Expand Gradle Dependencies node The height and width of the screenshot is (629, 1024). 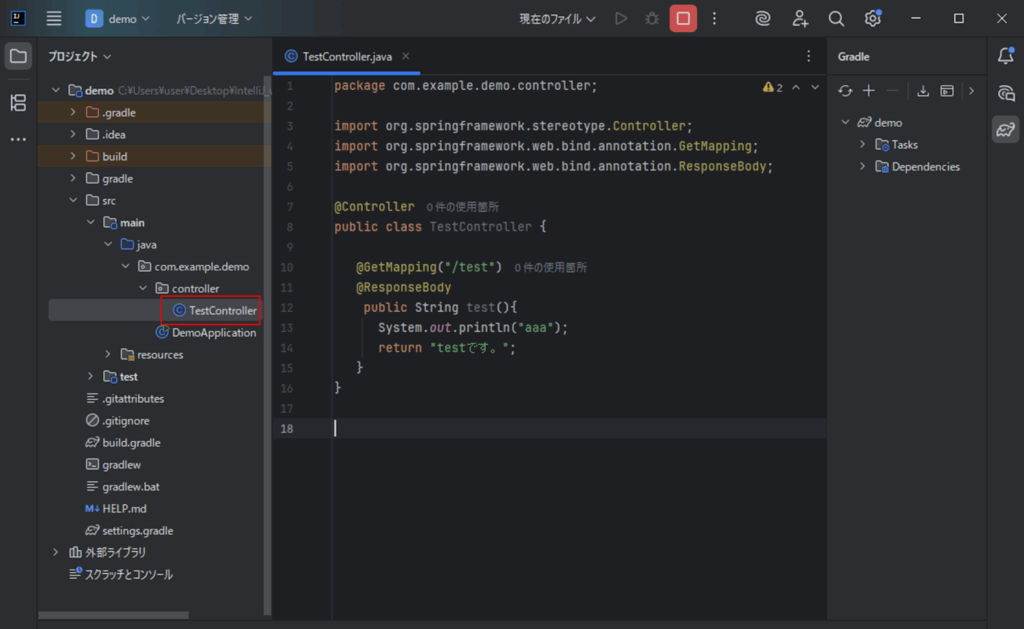(862, 167)
